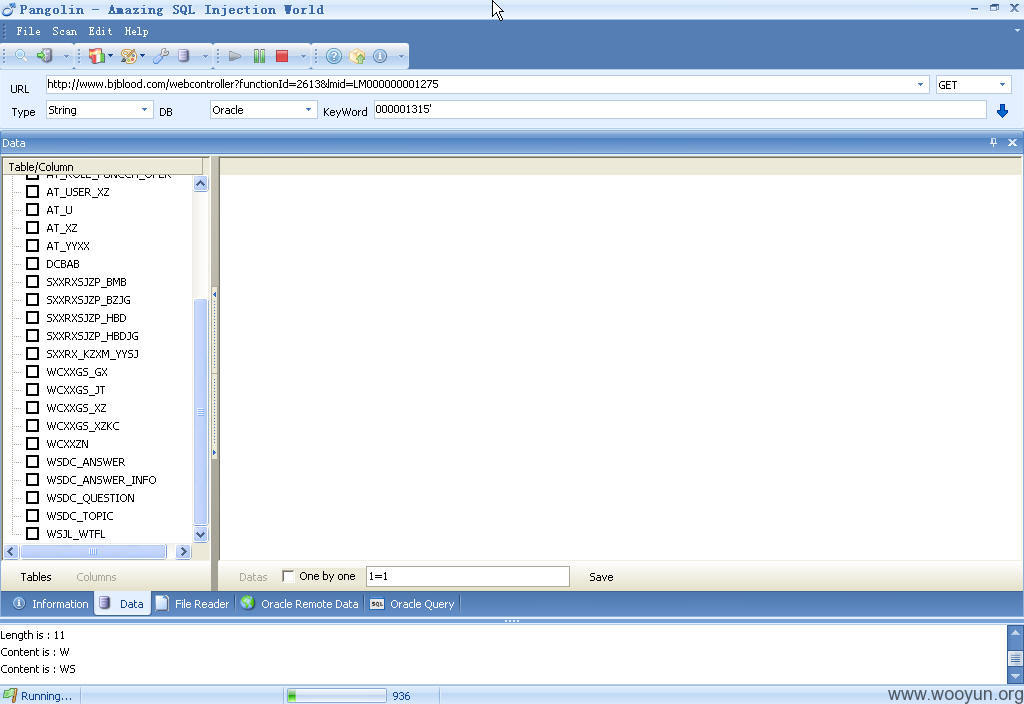Screen dimensions: 1024x704
Task: Click the language flags icon
Action: point(96,56)
